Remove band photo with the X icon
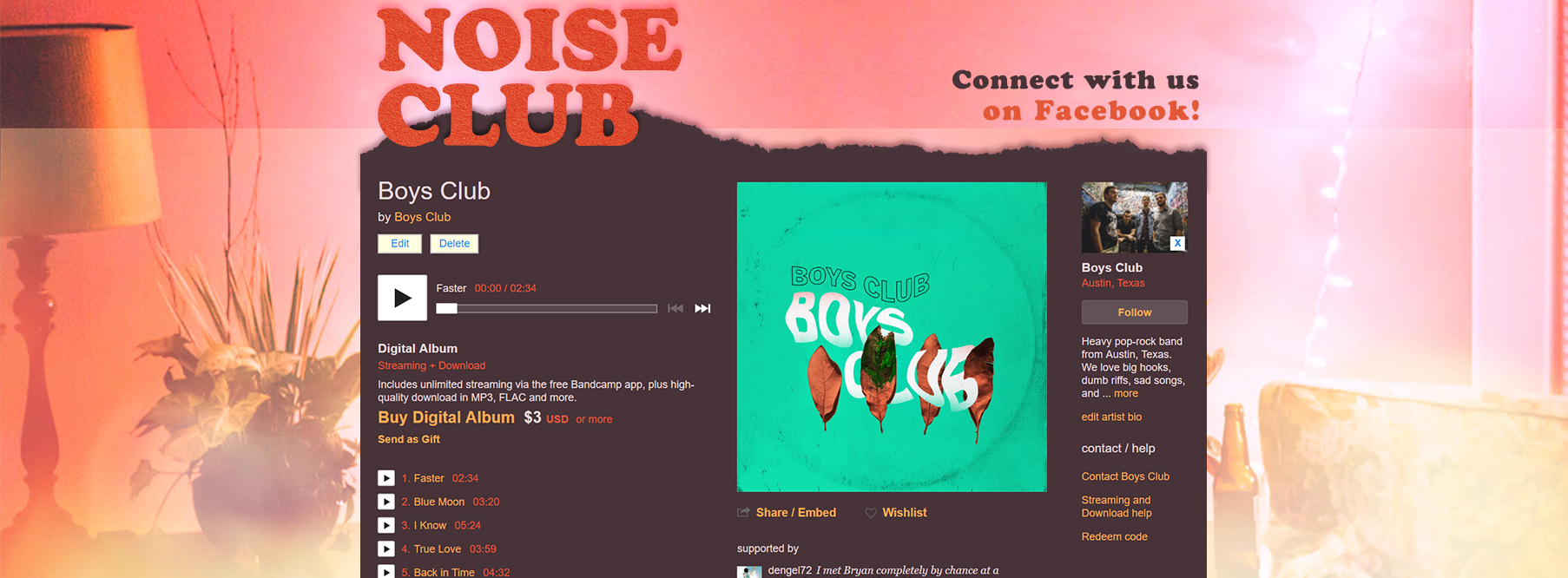Screen dimensions: 1568x578 (x=1177, y=243)
